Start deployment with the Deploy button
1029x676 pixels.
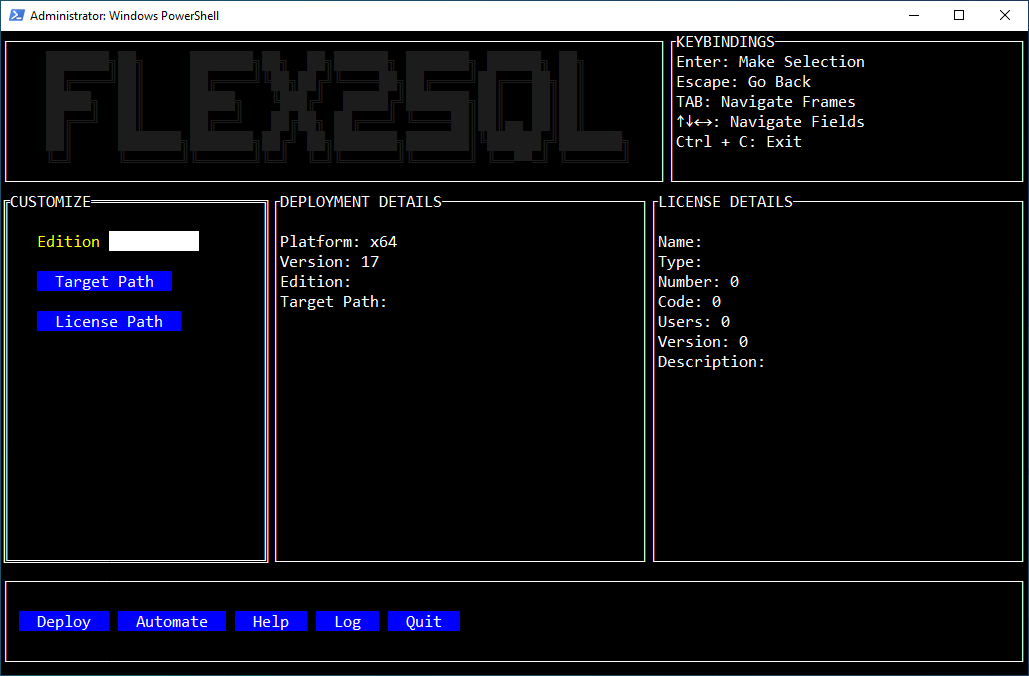(x=64, y=621)
